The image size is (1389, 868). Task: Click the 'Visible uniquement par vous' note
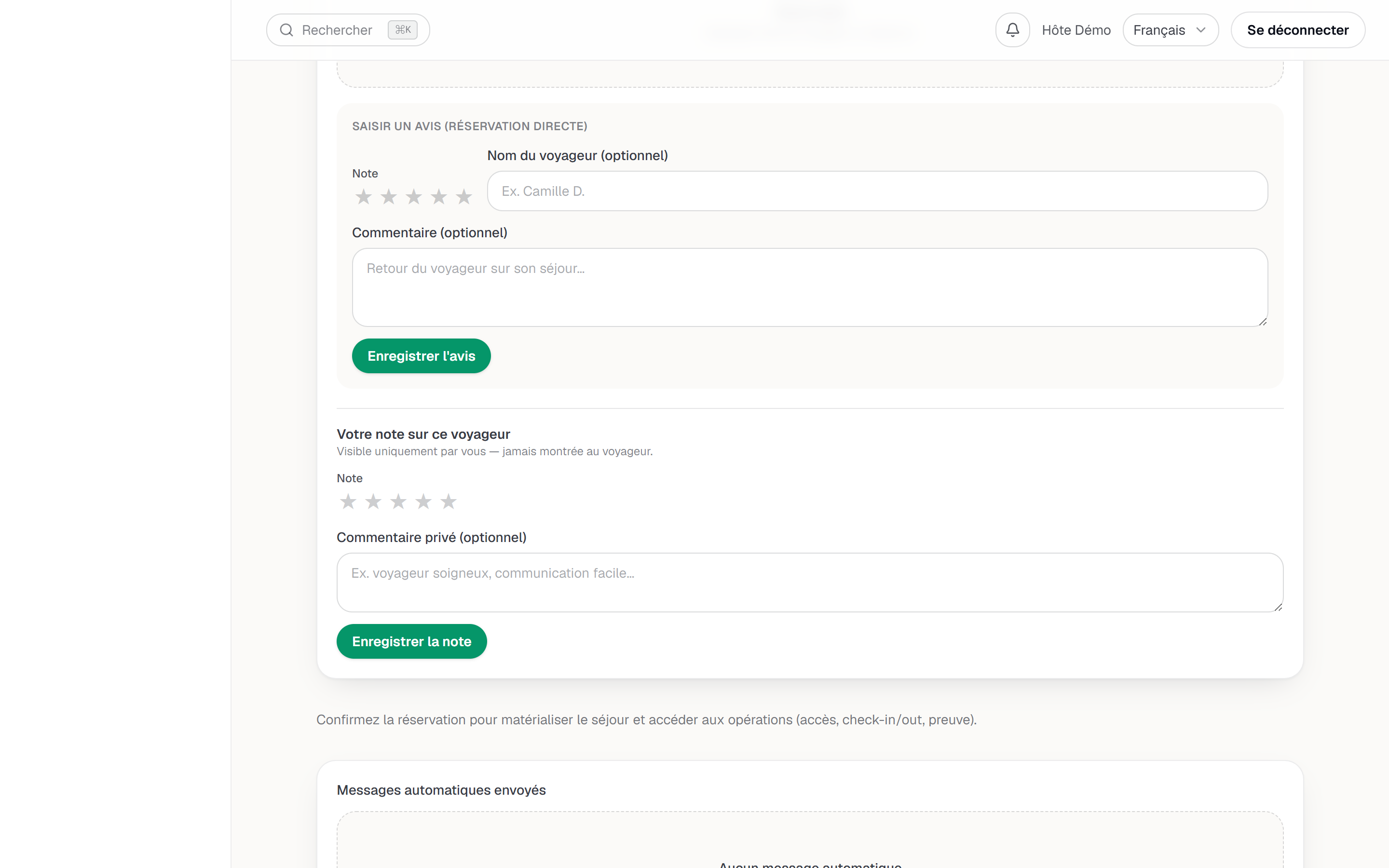(x=494, y=451)
